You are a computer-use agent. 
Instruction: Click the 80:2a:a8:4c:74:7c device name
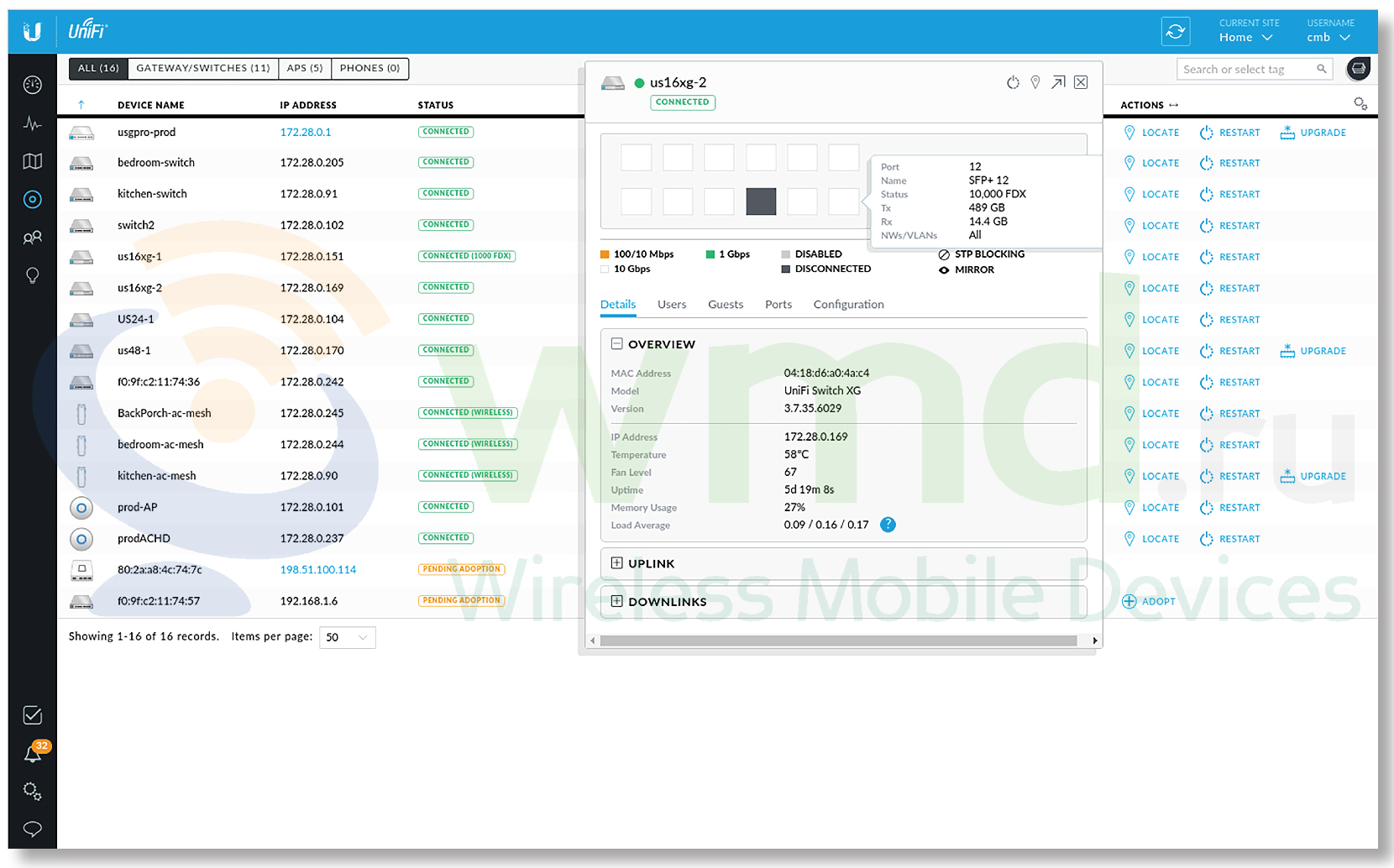160,569
